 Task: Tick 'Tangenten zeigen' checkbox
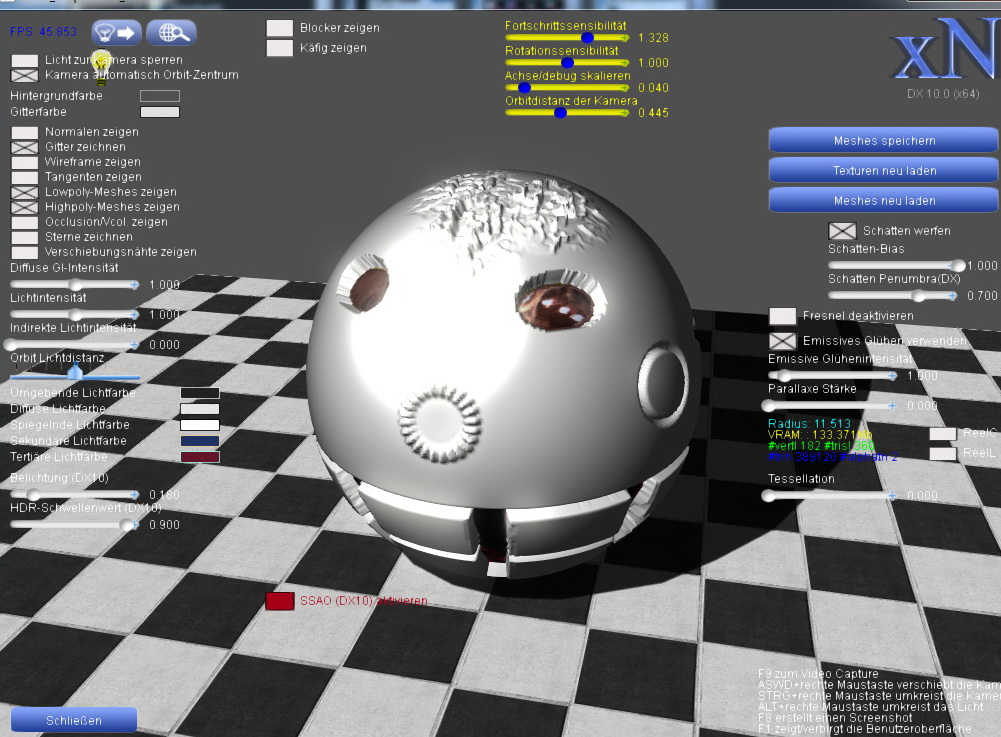click(25, 178)
